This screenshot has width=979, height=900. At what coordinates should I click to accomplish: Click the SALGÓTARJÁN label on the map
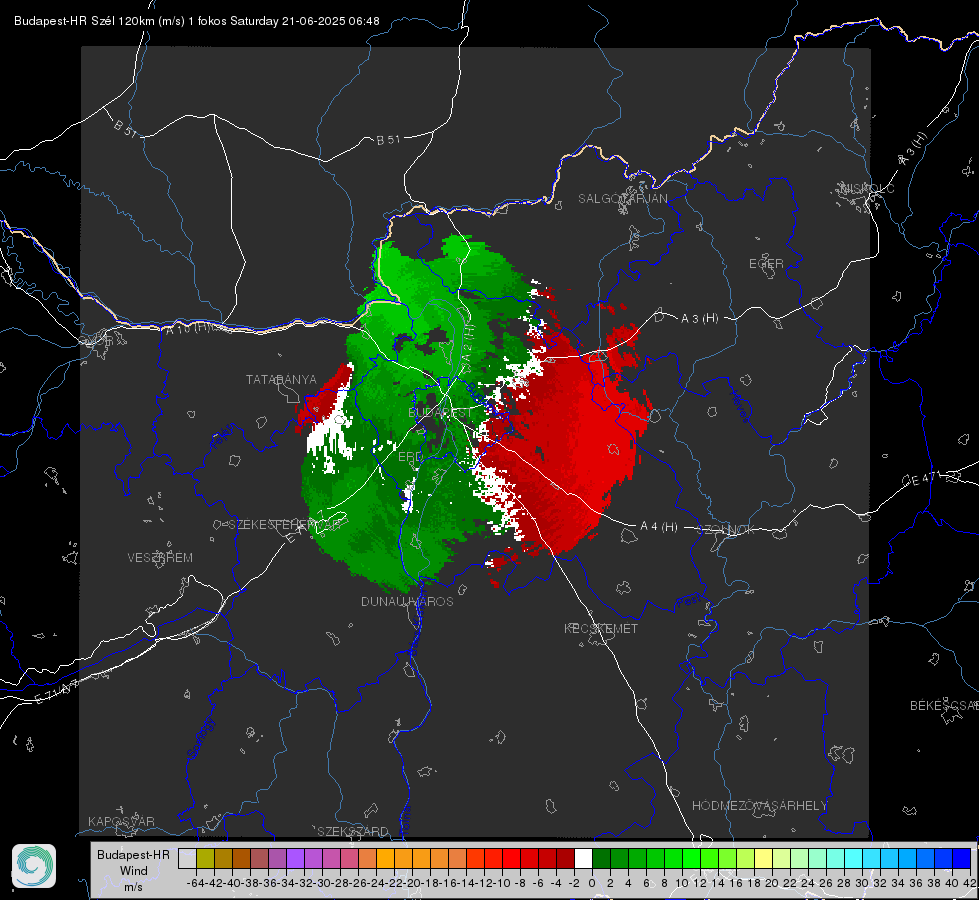622,199
